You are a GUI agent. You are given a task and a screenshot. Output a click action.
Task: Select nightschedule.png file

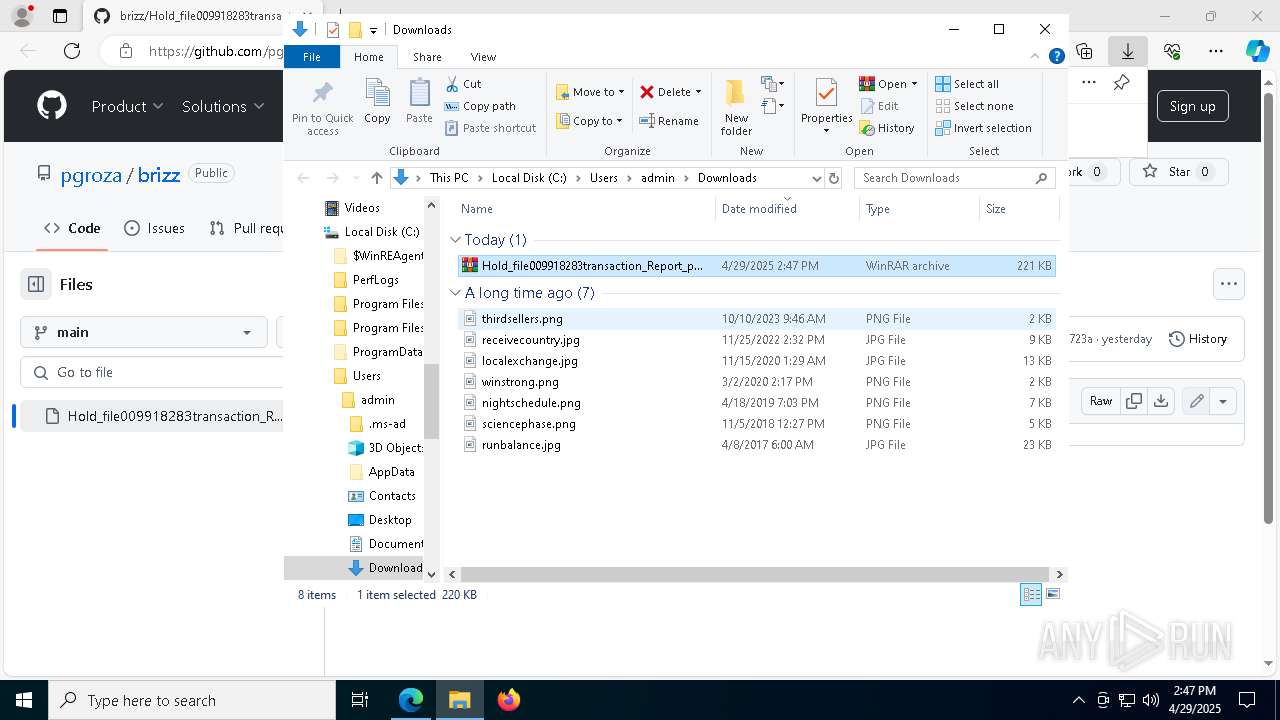(x=756, y=403)
